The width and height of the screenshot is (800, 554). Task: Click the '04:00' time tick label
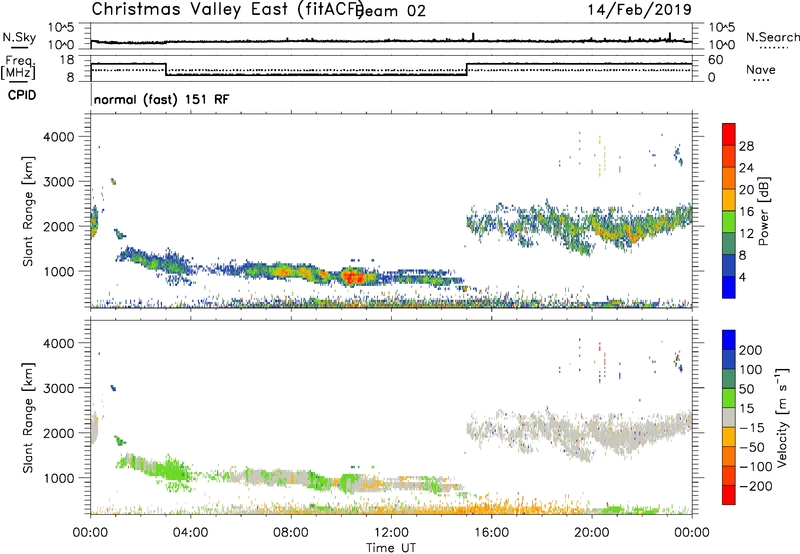pyautogui.click(x=191, y=533)
